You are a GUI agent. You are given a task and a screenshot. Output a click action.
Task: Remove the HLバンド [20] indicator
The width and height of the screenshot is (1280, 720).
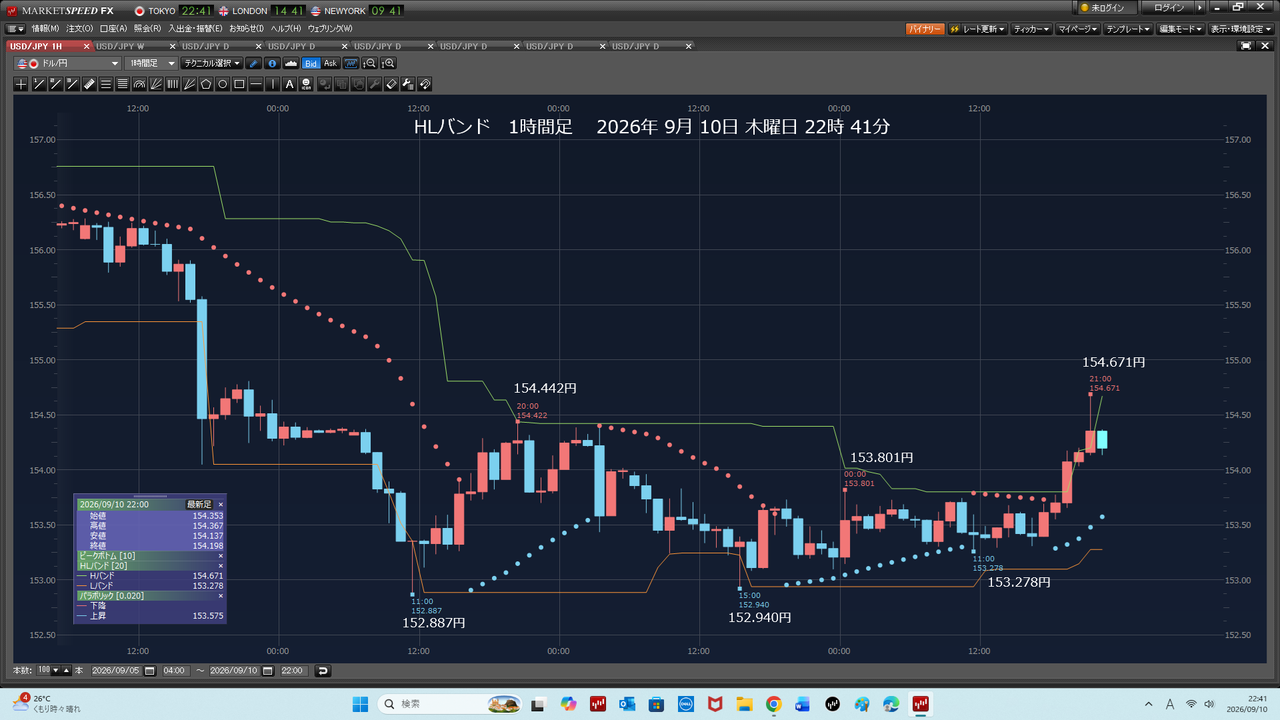pos(221,566)
